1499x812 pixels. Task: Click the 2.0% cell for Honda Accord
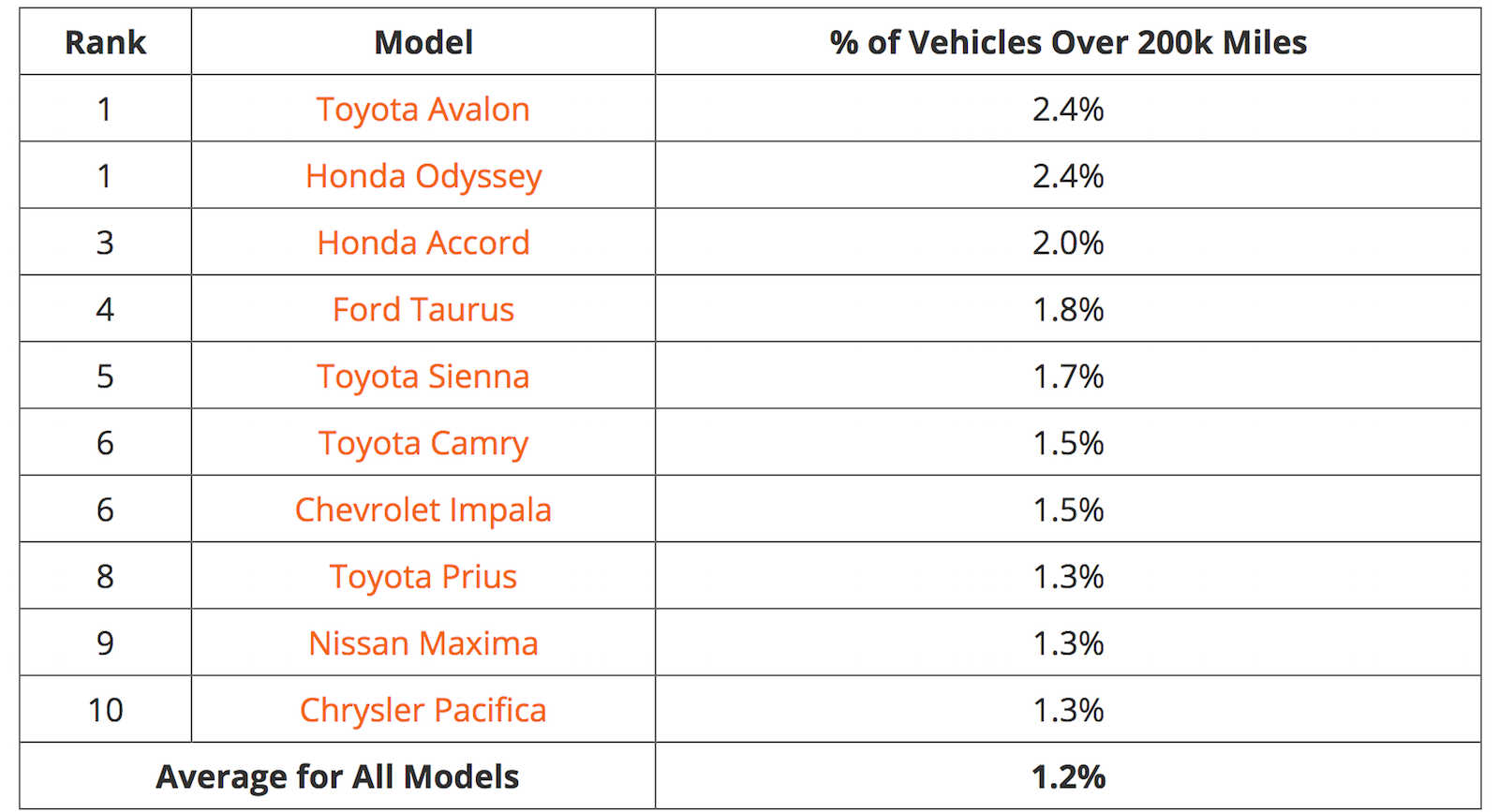coord(1068,243)
